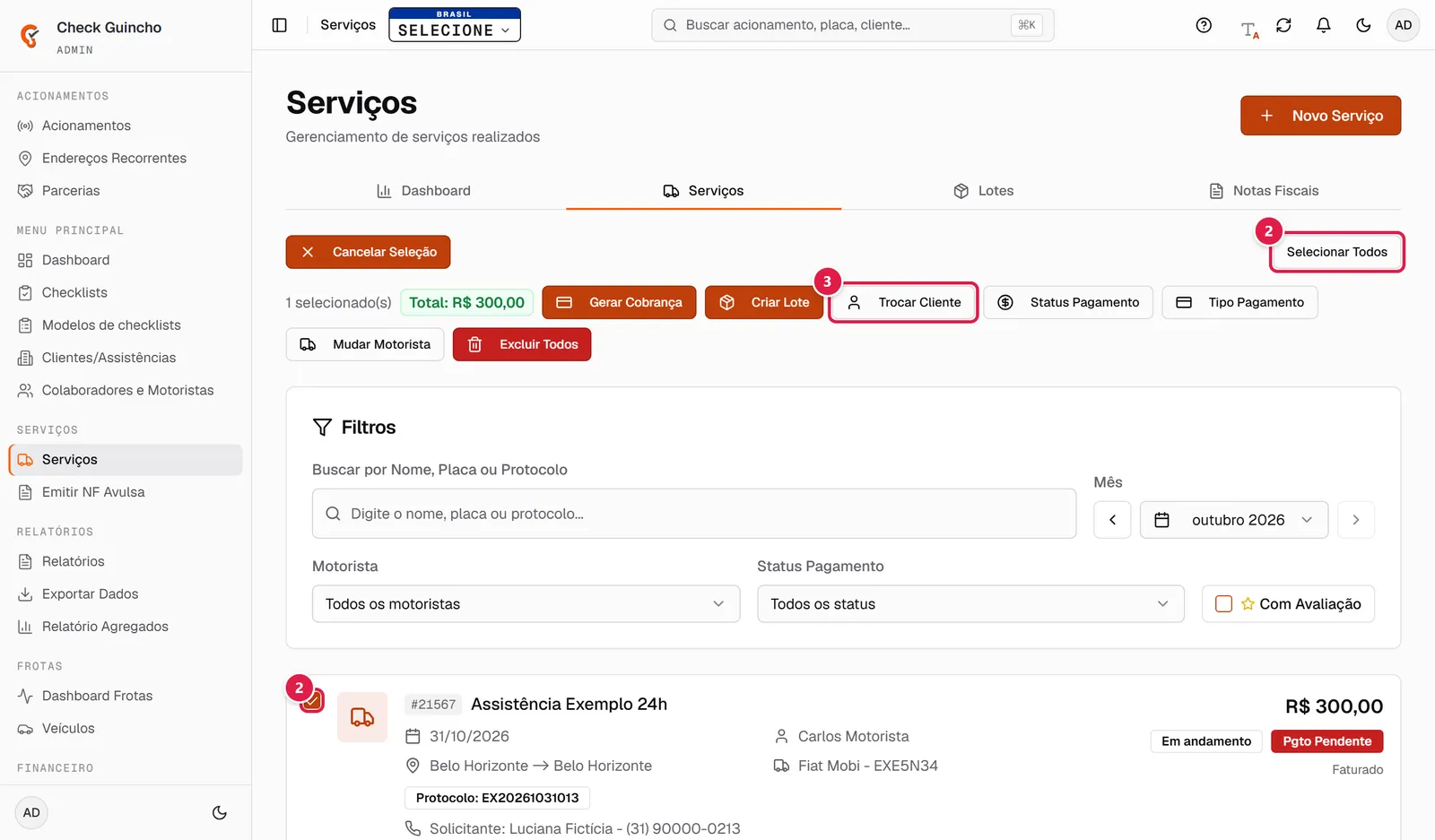The height and width of the screenshot is (840, 1435).
Task: Open the notifications bell
Action: pyautogui.click(x=1323, y=25)
